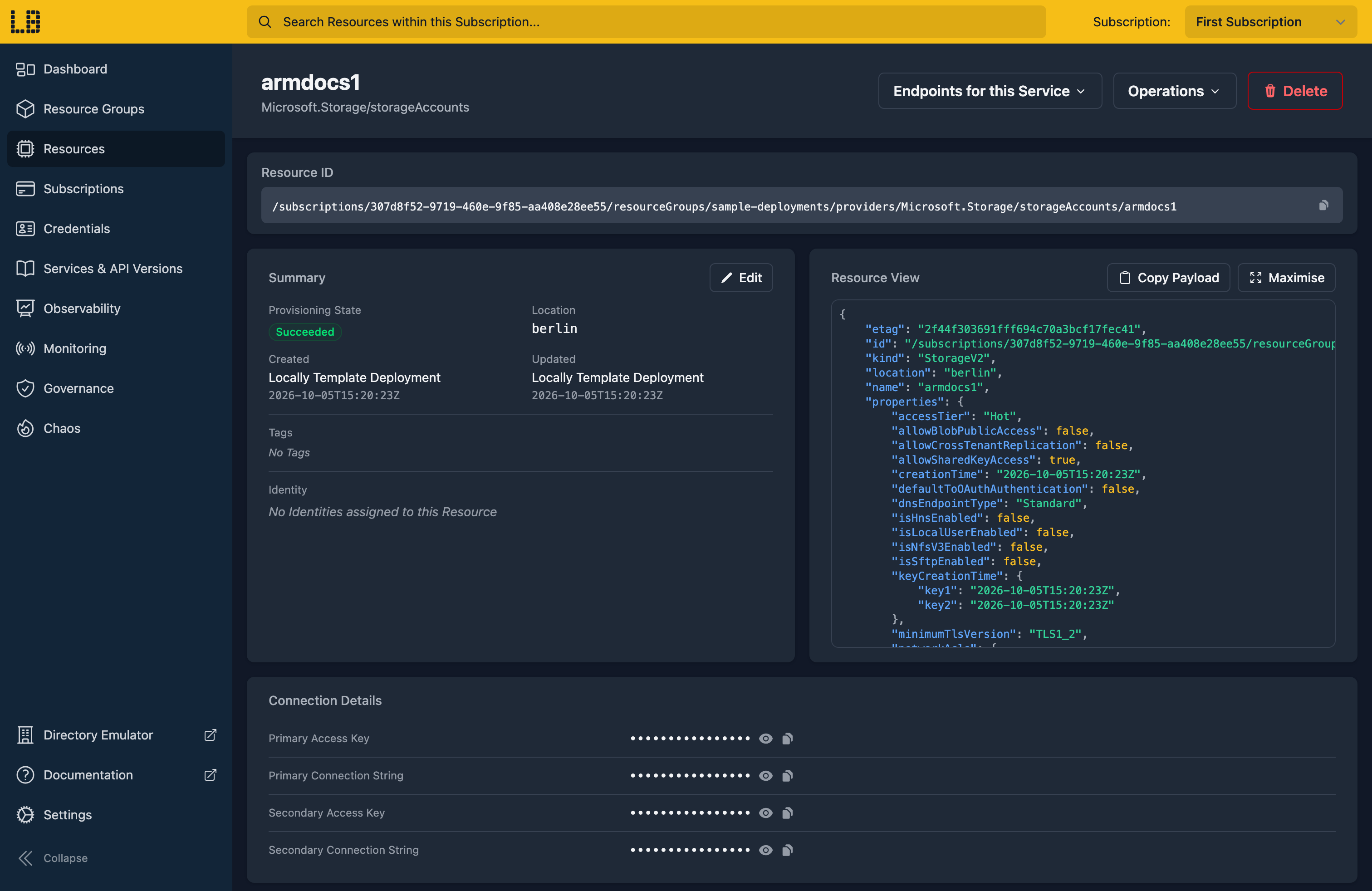Click the Resource ID path field
Viewport: 1372px width, 891px height.
click(x=801, y=205)
